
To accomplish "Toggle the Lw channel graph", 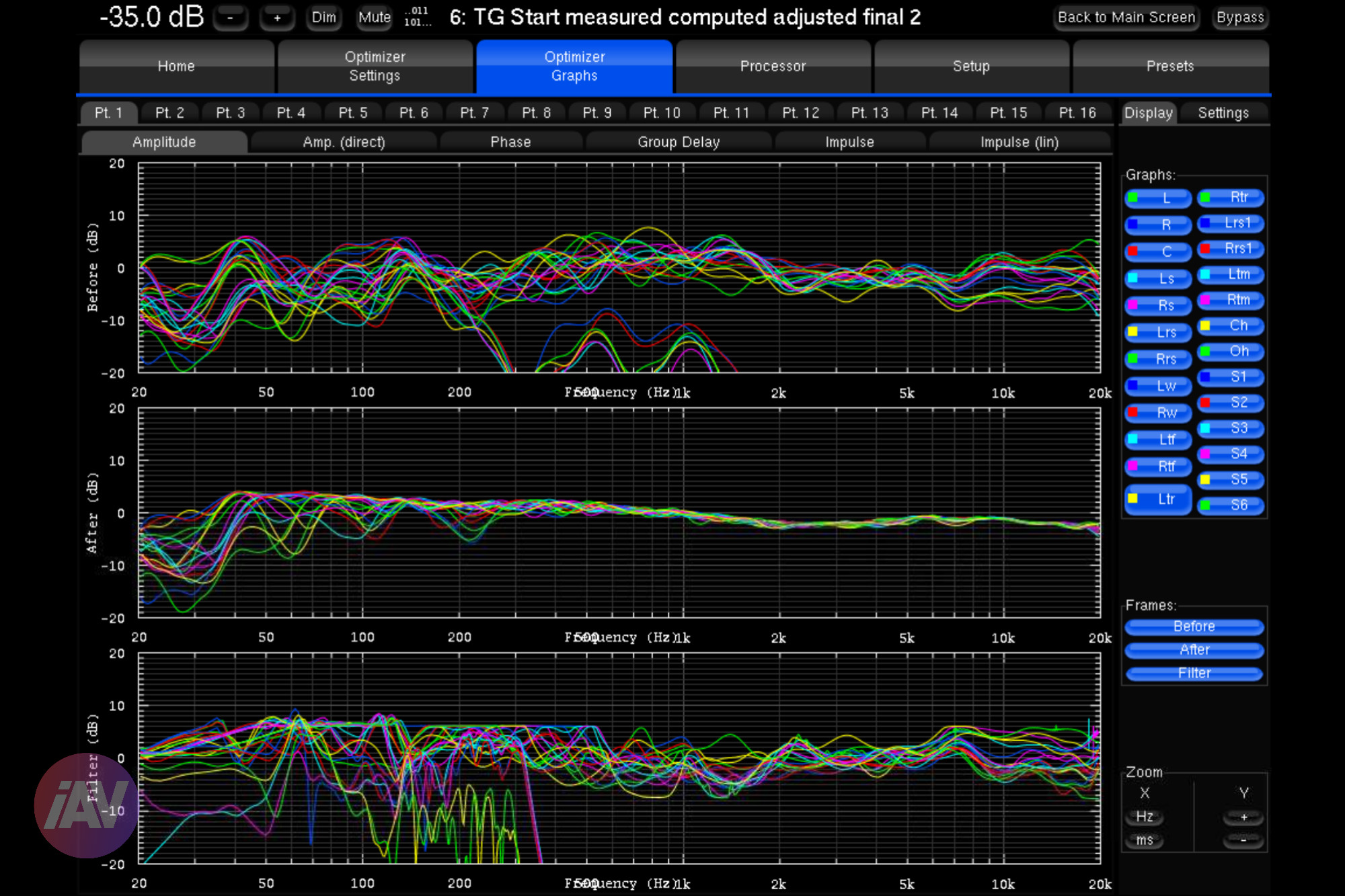I will [1157, 386].
